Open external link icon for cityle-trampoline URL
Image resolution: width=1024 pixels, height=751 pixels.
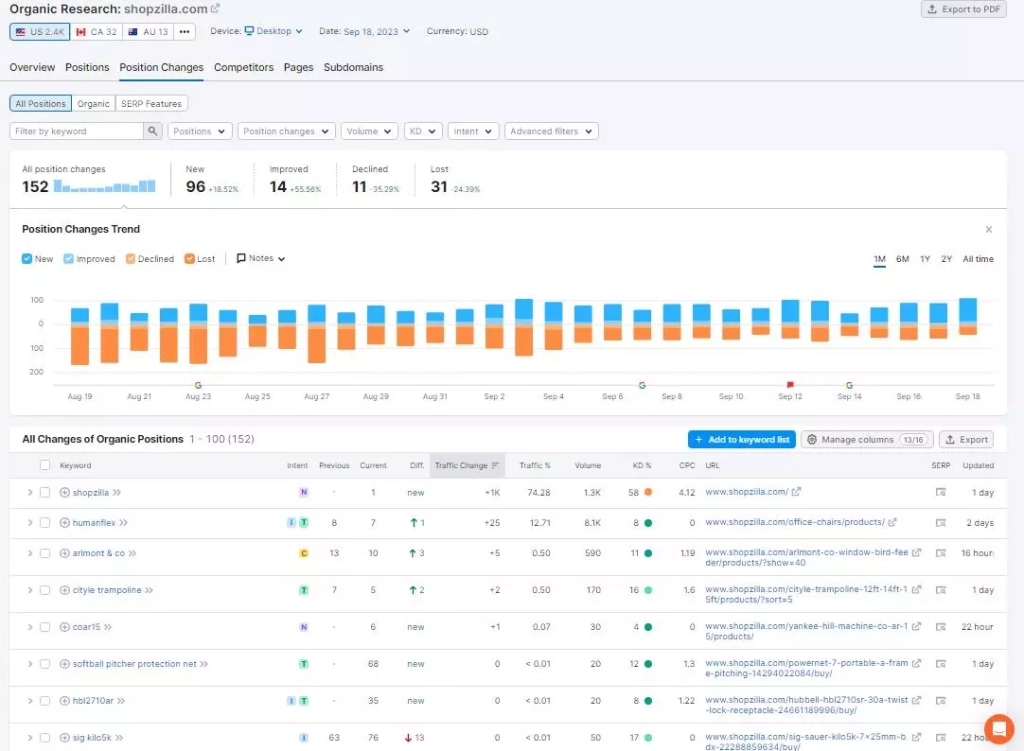click(x=916, y=589)
